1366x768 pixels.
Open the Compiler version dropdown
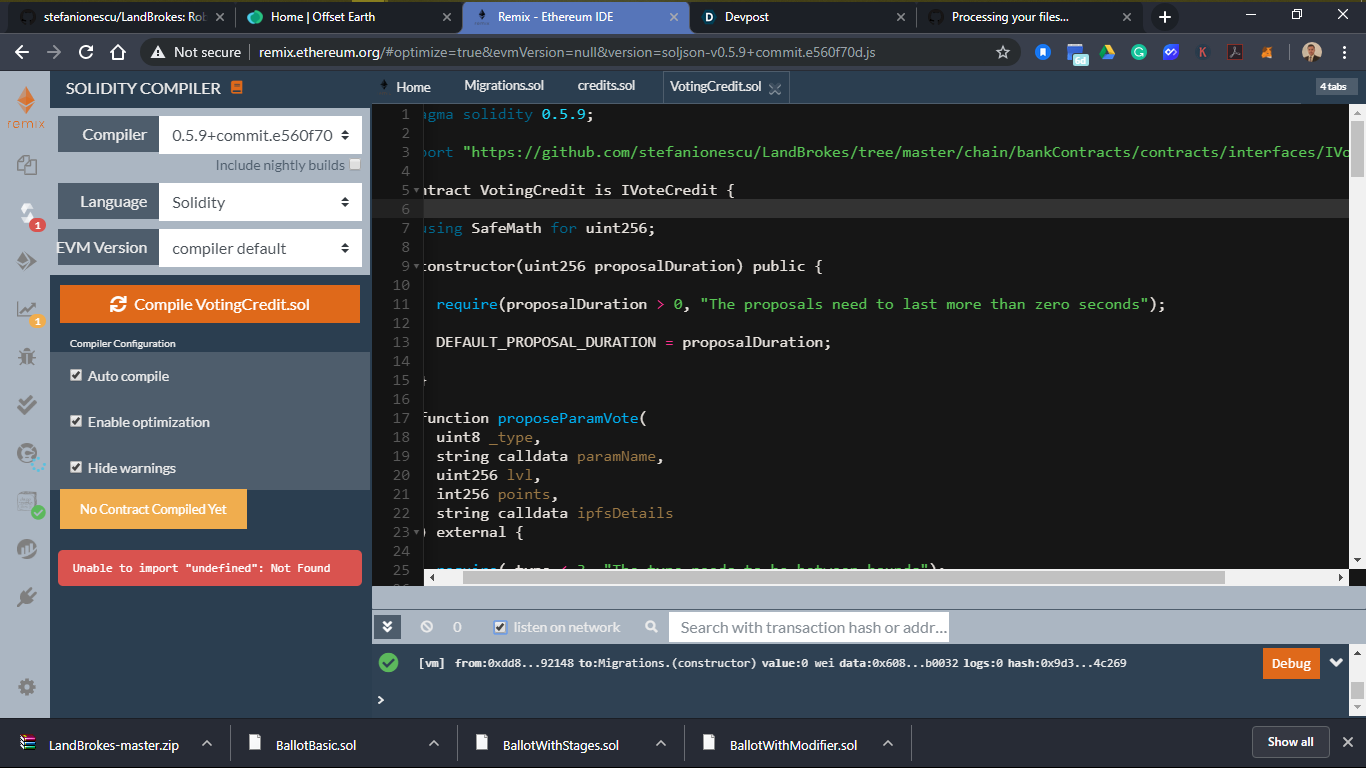tap(260, 135)
